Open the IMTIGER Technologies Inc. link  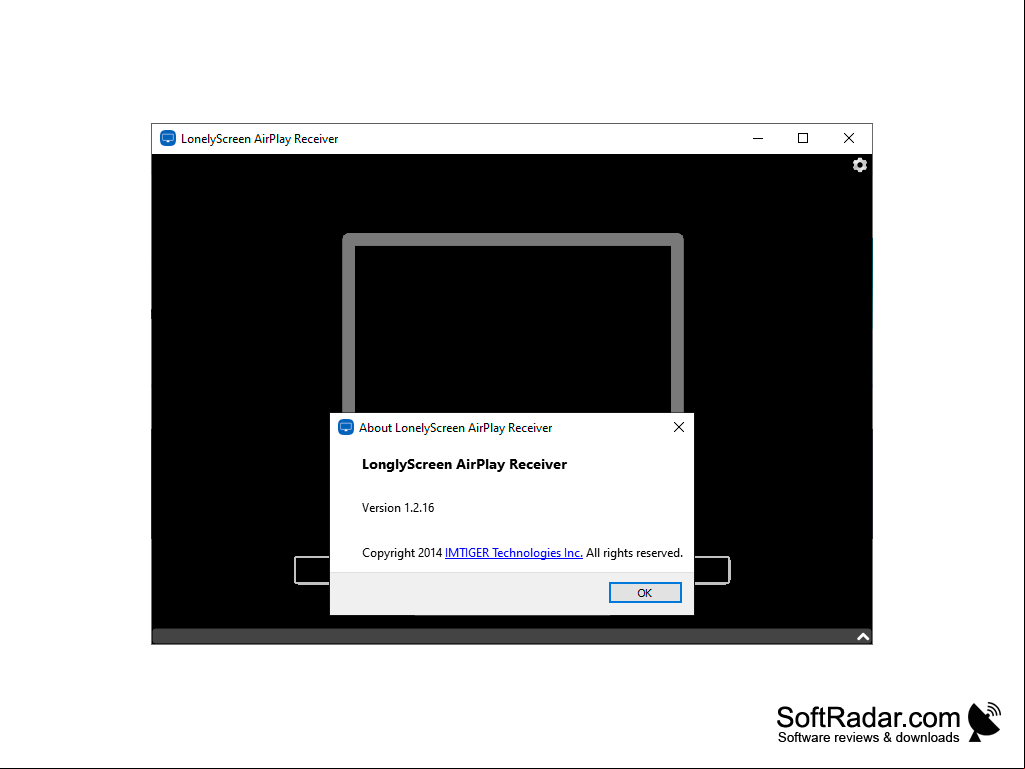[513, 553]
